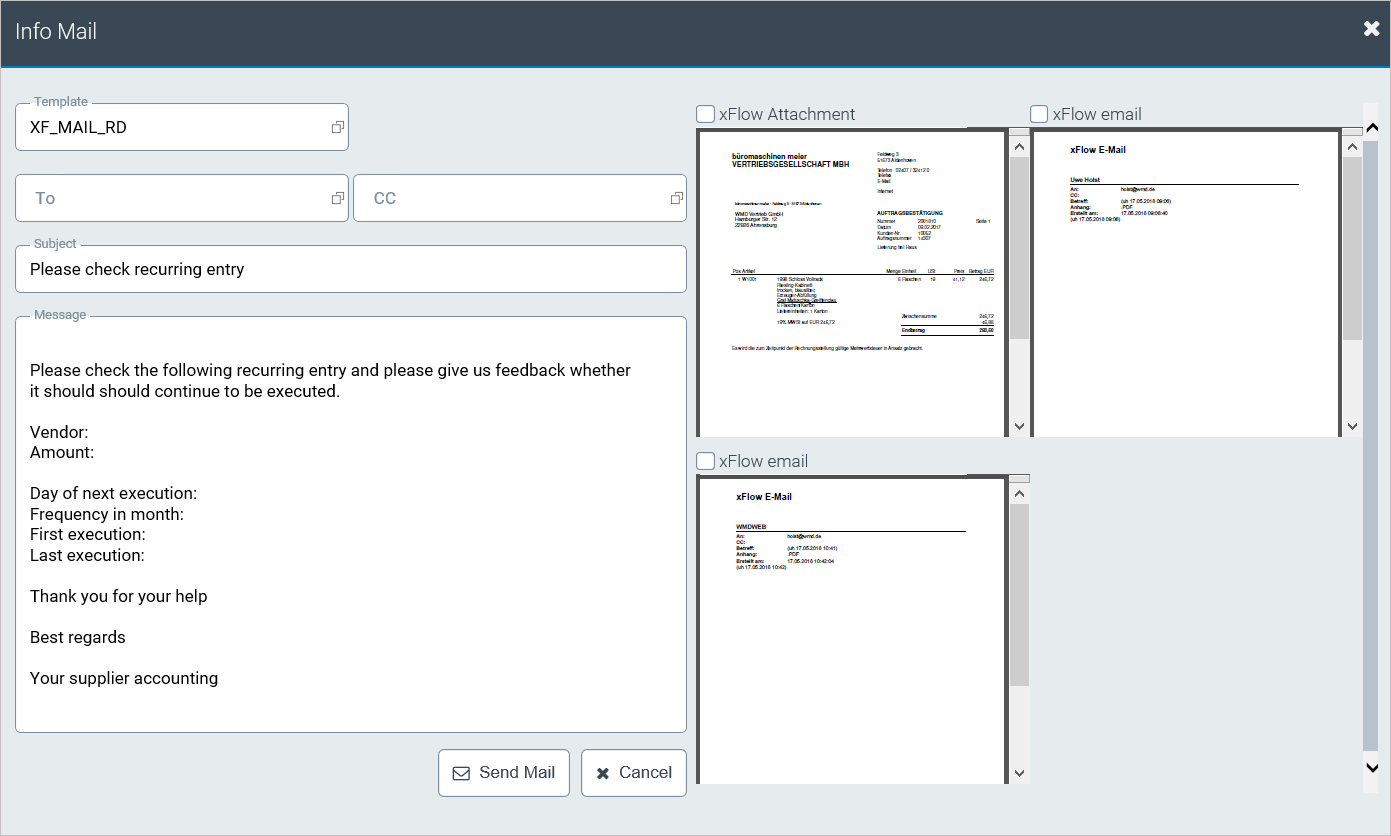Close the Info Mail dialog

[1371, 29]
